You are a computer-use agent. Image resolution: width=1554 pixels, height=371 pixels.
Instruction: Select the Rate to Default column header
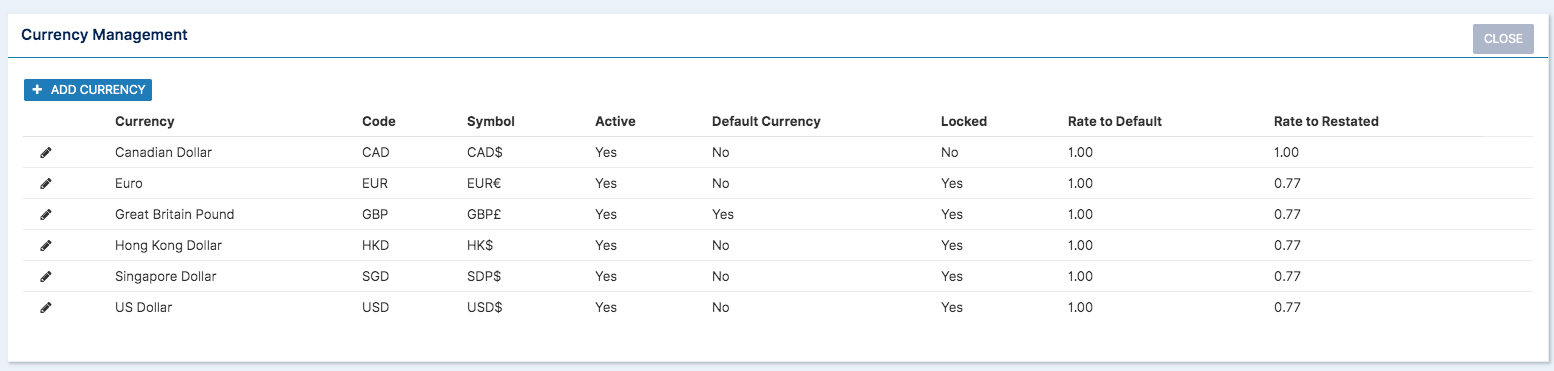(1115, 121)
